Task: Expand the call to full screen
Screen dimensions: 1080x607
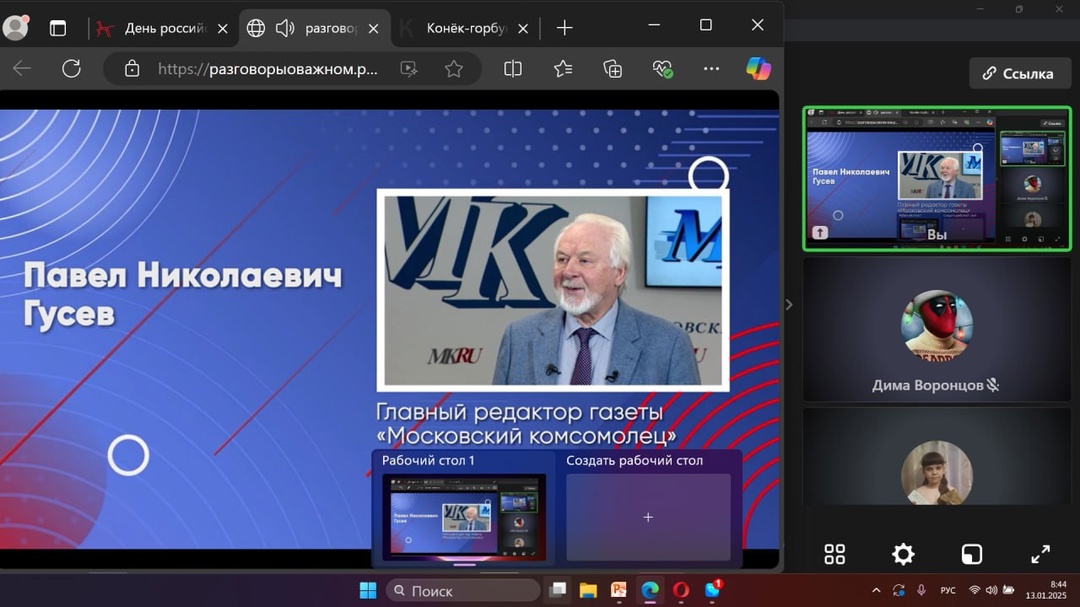Action: [x=1040, y=554]
